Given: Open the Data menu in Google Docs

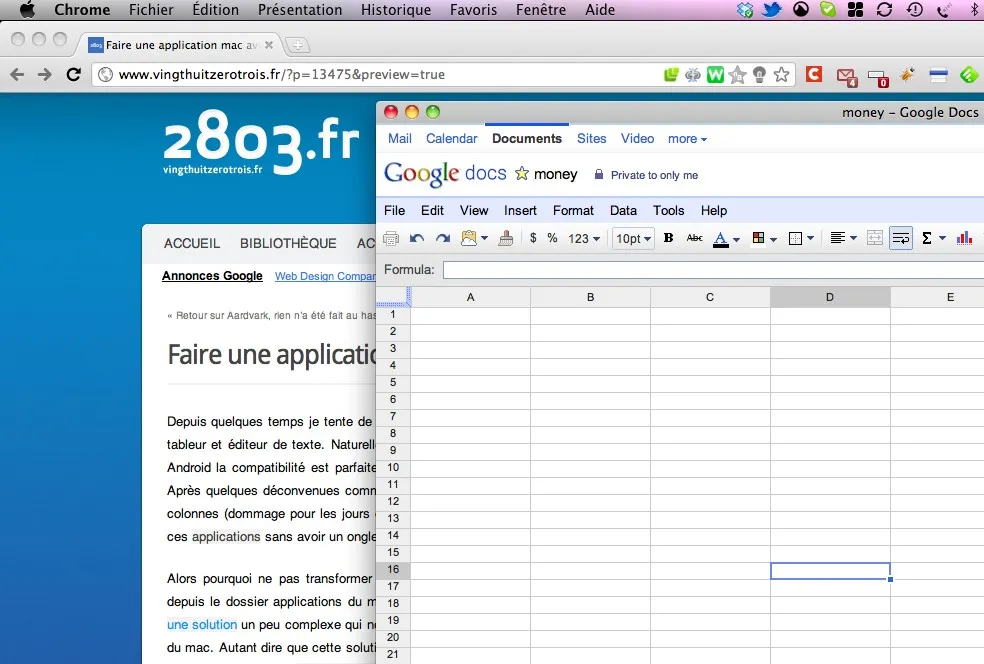Looking at the screenshot, I should pyautogui.click(x=623, y=210).
